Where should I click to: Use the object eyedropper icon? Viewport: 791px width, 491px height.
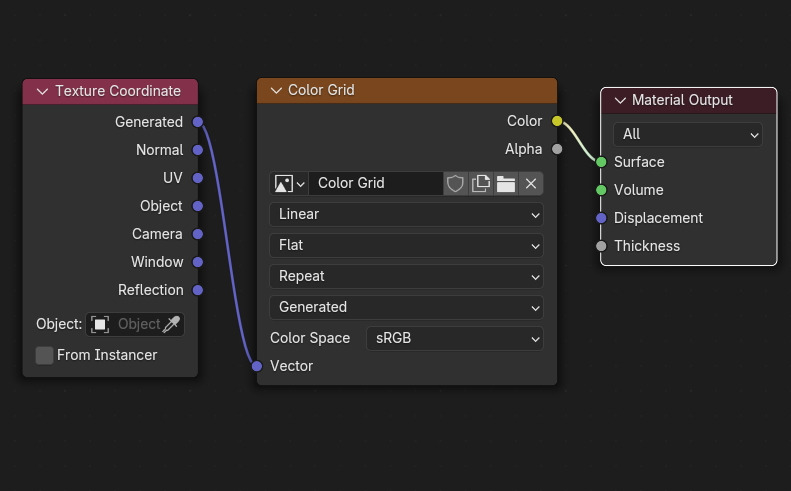(171, 324)
